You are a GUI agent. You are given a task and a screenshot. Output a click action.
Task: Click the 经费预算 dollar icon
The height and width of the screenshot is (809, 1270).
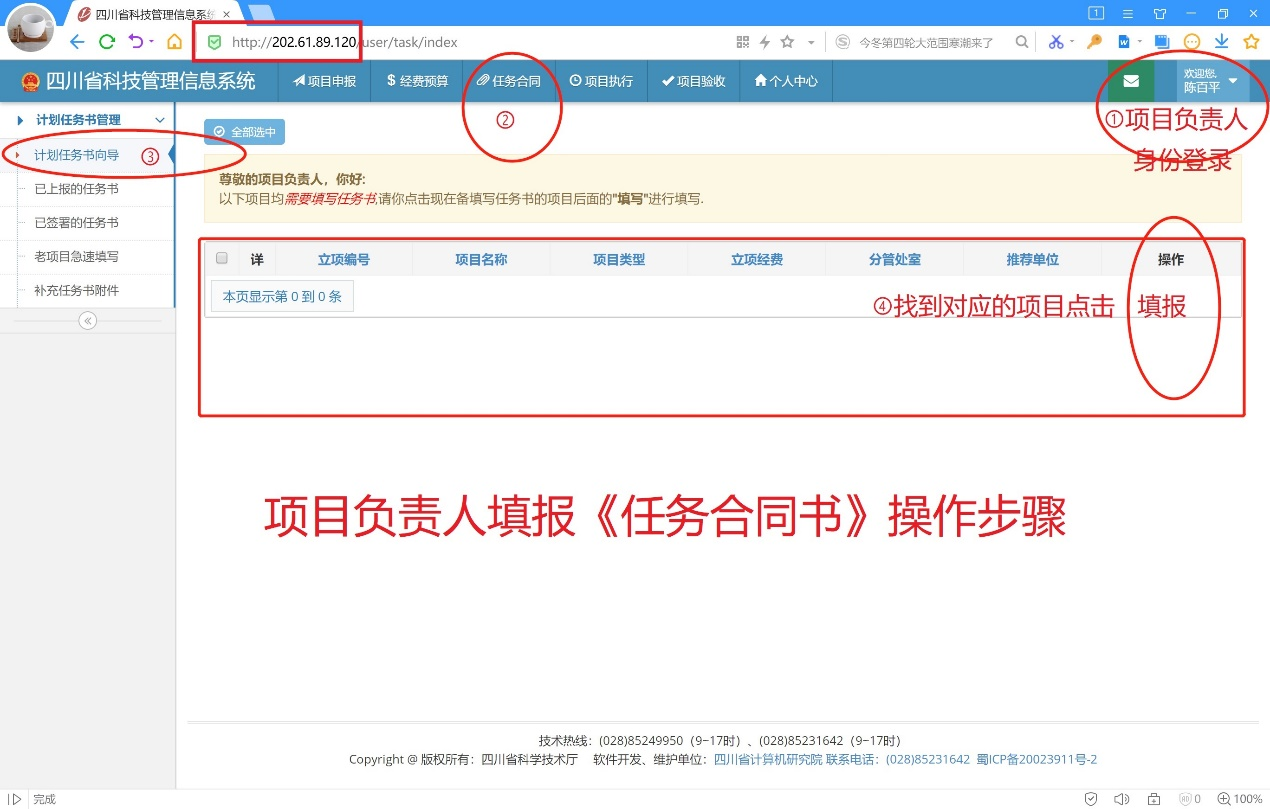point(391,81)
